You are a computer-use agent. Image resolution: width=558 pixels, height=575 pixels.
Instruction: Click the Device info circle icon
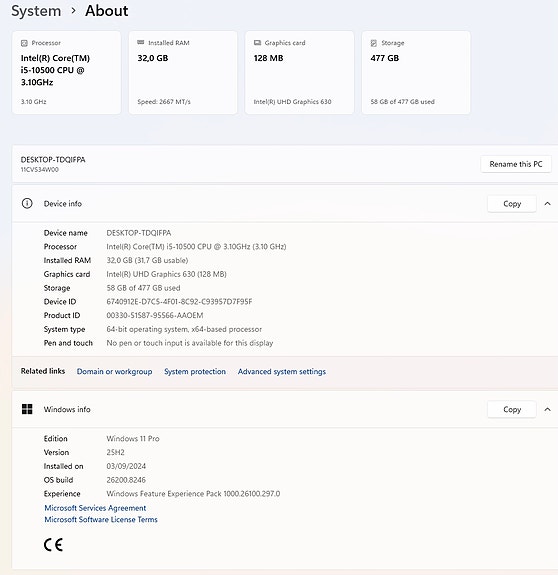27,203
